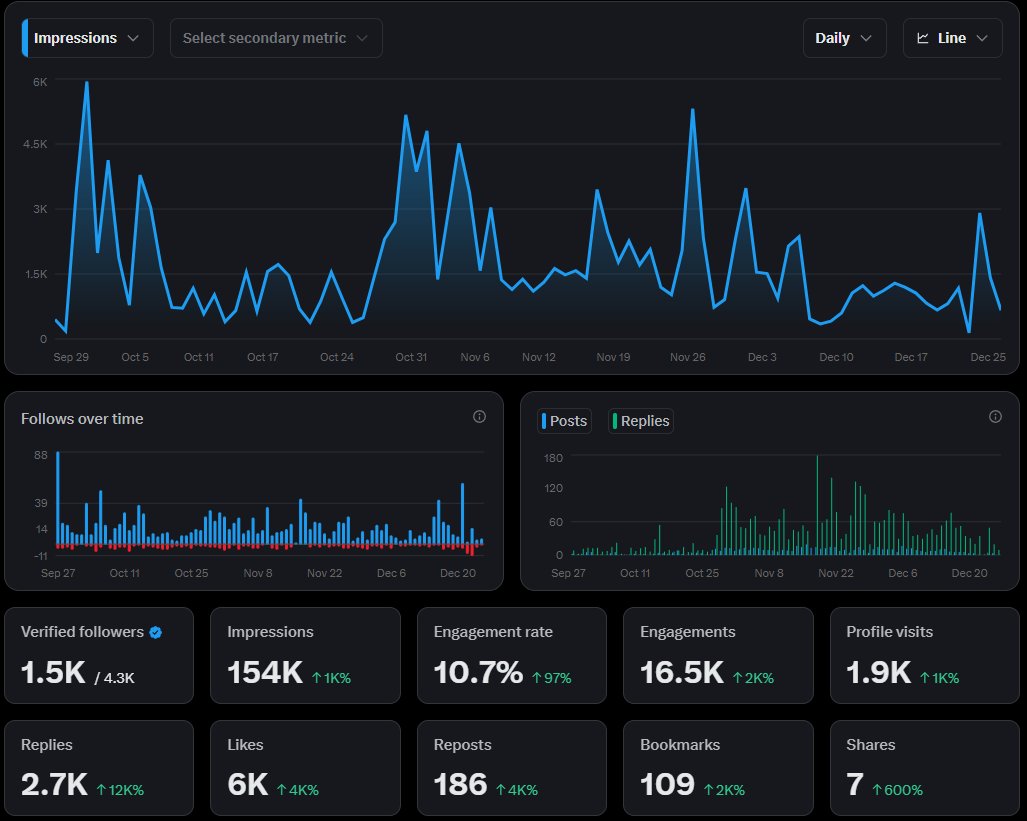The image size is (1027, 821).
Task: Open the Daily interval dropdown
Action: 844,38
